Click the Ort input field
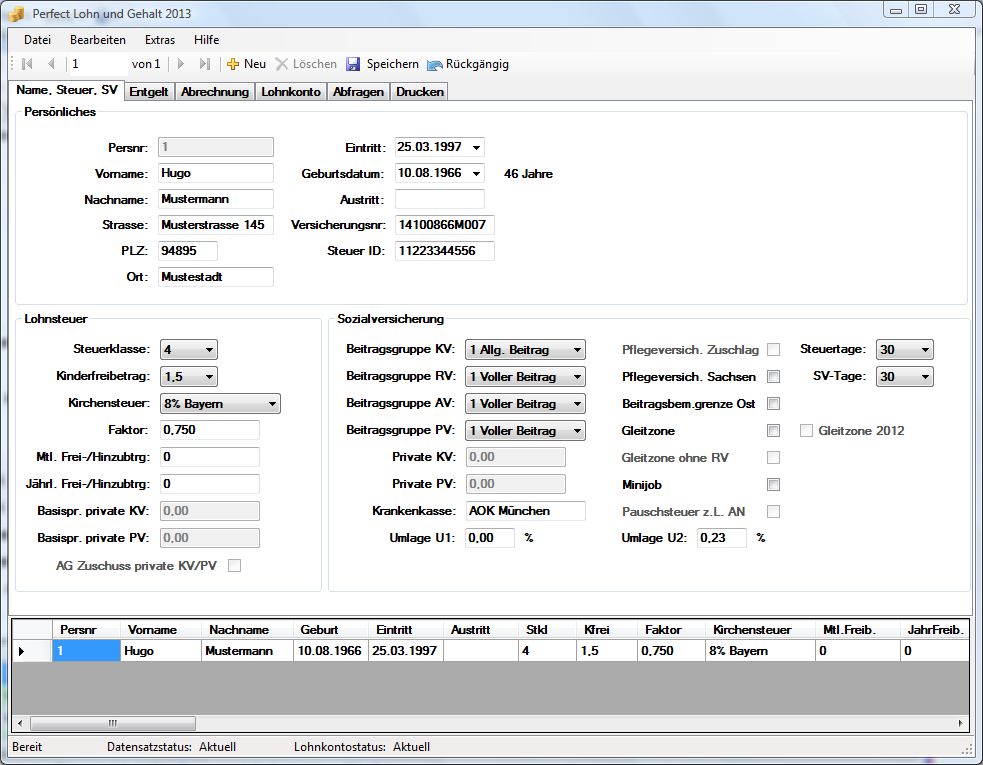The width and height of the screenshot is (983, 765). coord(216,277)
